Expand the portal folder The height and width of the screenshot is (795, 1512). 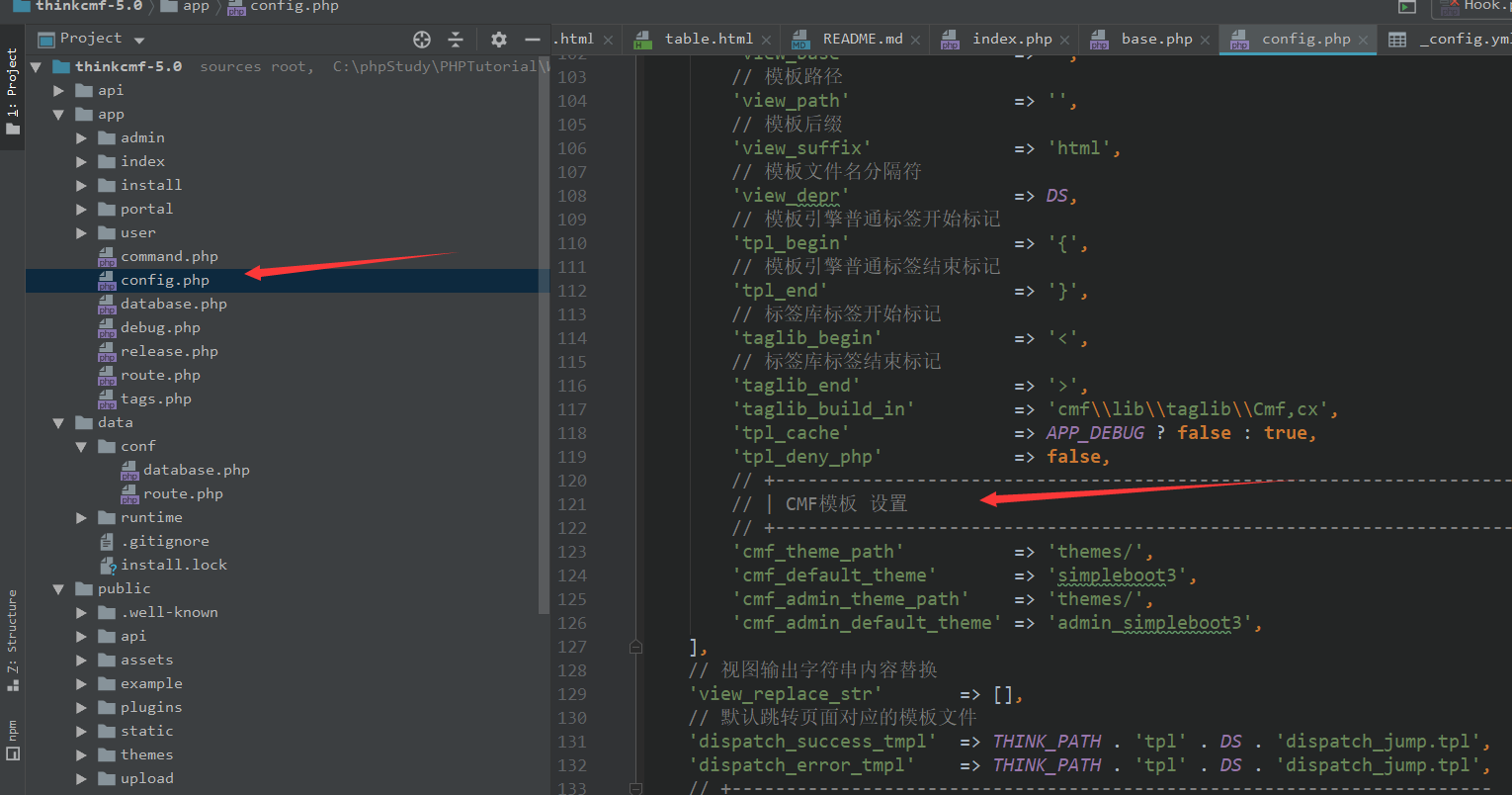tap(82, 210)
